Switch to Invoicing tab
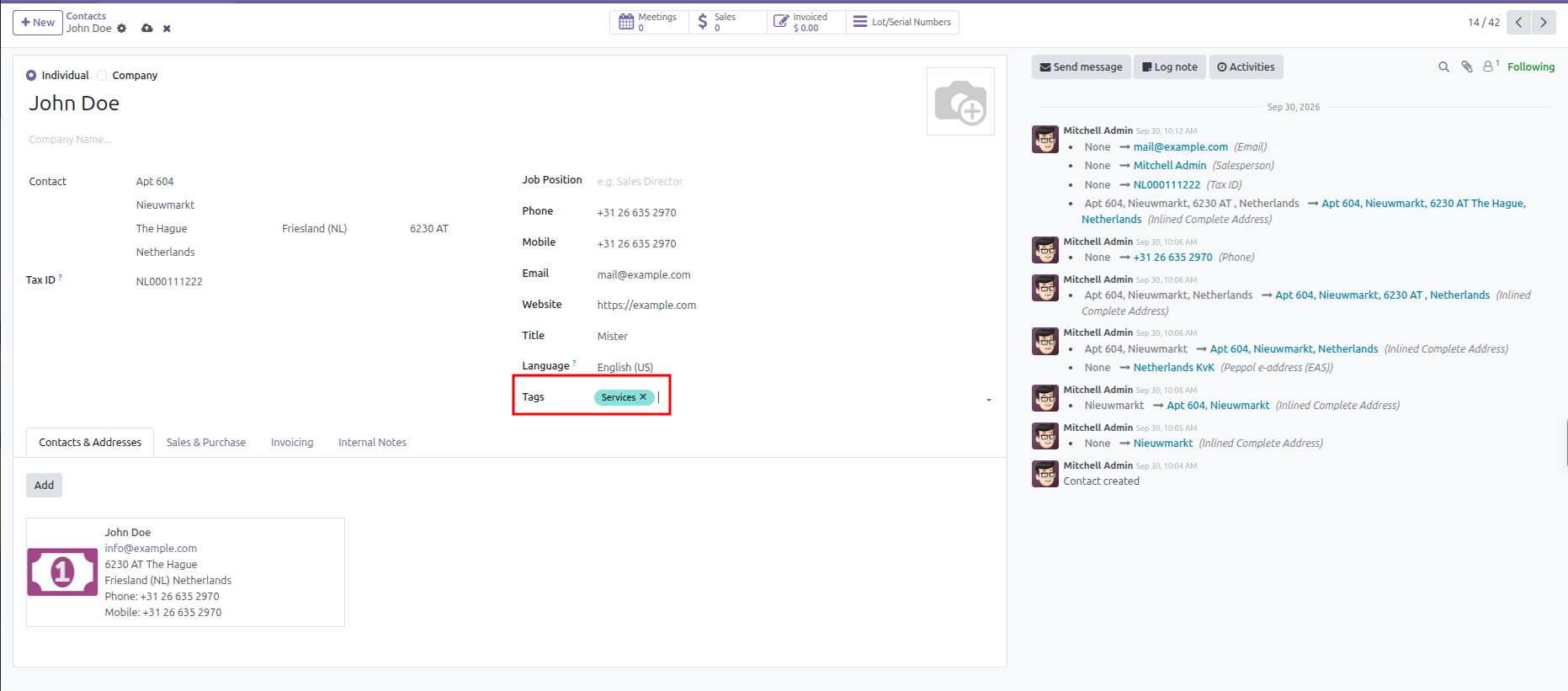The height and width of the screenshot is (691, 1568). click(x=292, y=443)
